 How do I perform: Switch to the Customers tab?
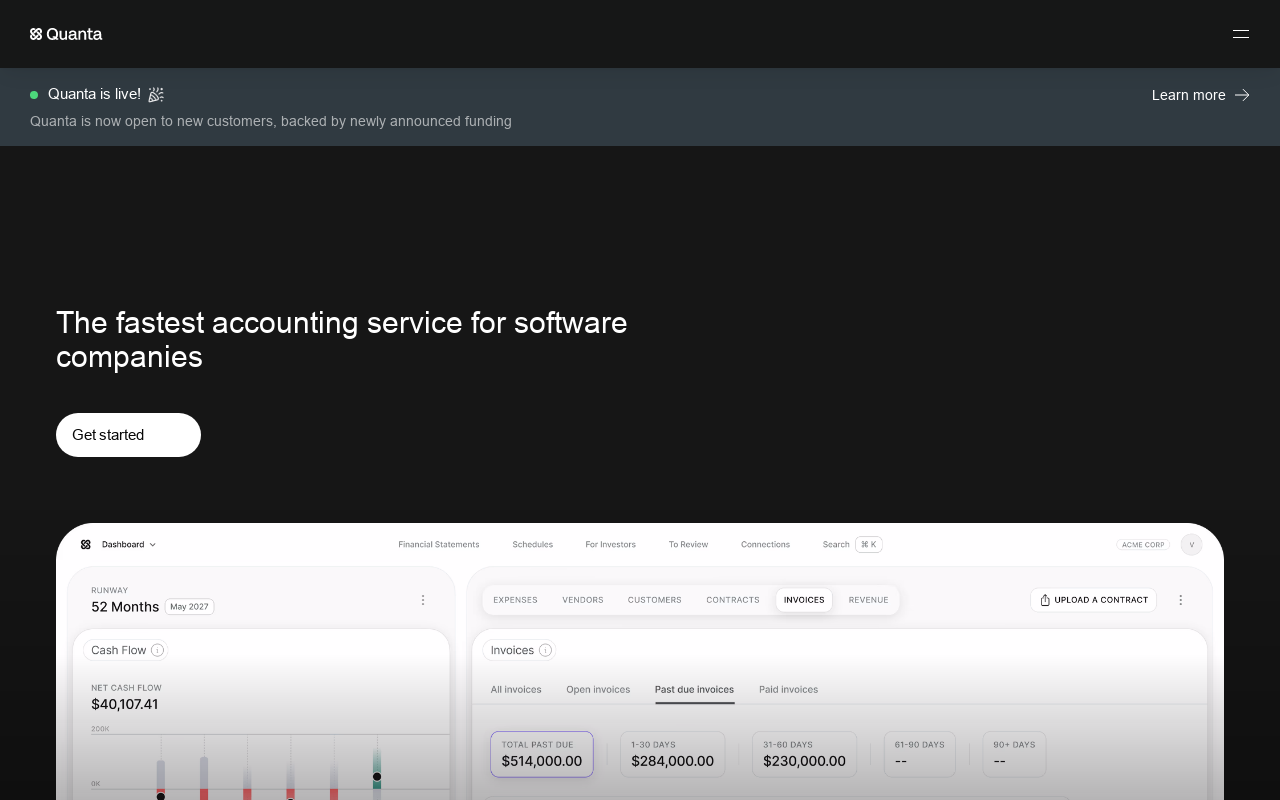click(655, 600)
